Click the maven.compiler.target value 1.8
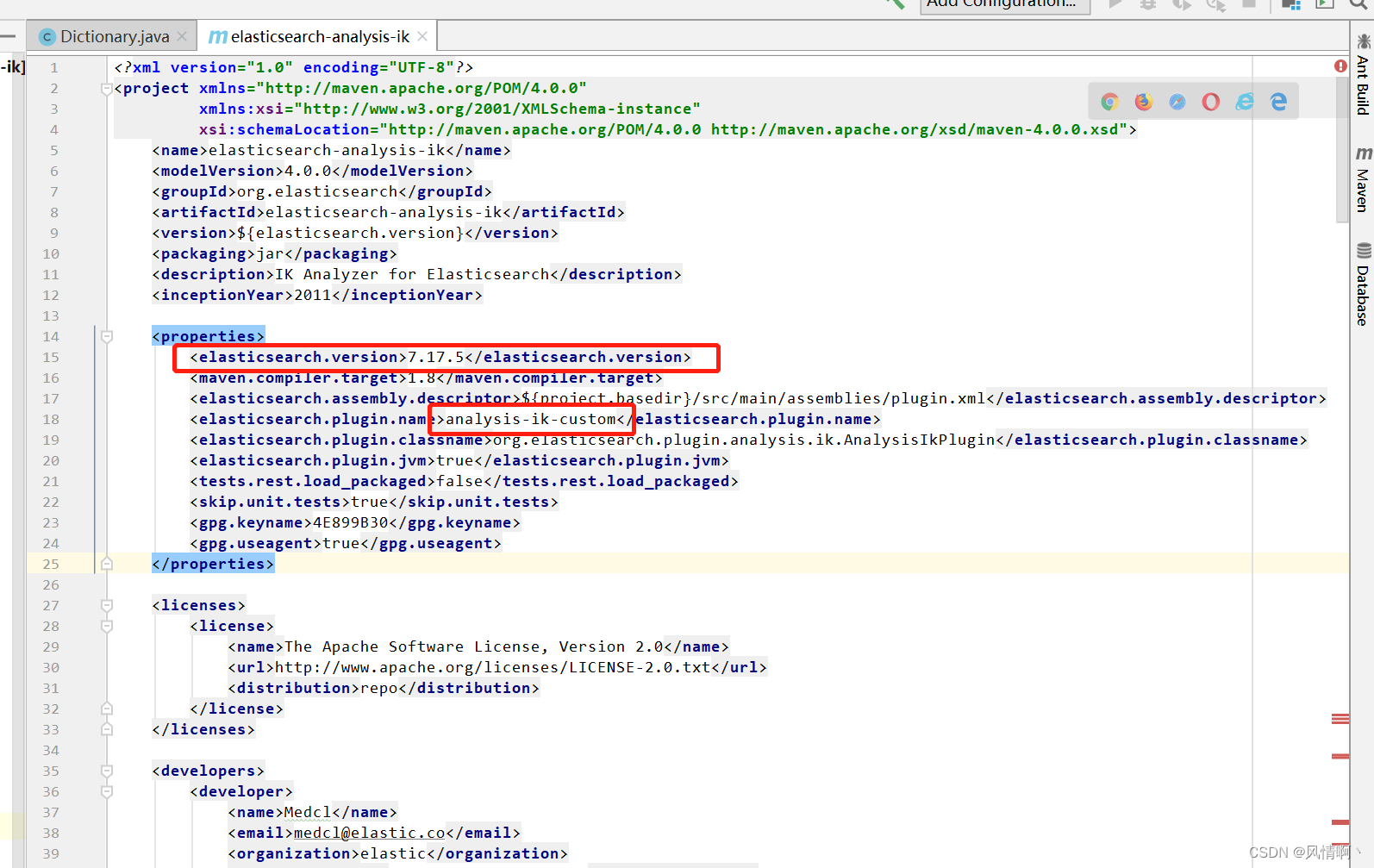This screenshot has height=868, width=1374. click(x=422, y=378)
